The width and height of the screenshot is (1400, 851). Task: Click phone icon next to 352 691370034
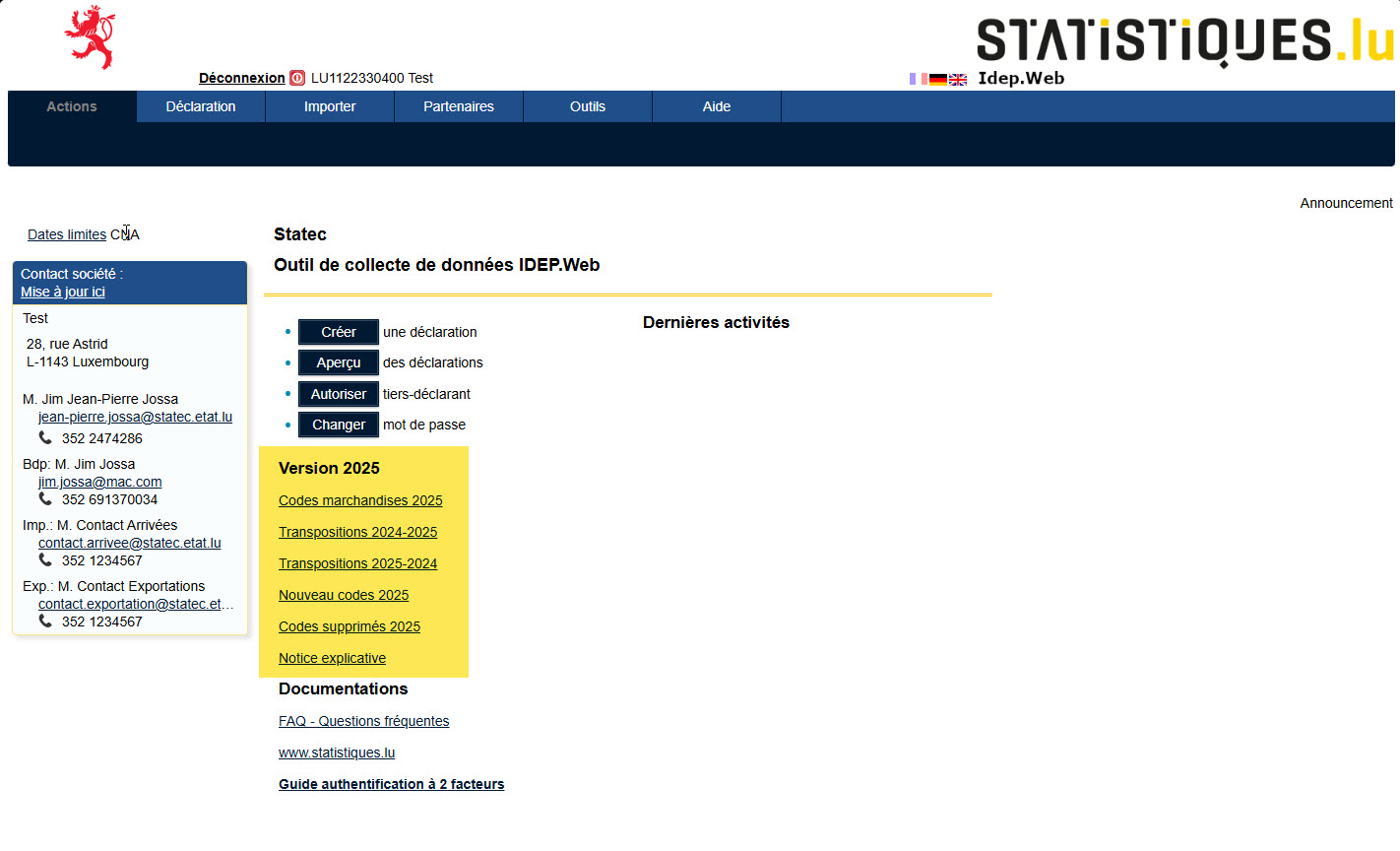pos(45,498)
